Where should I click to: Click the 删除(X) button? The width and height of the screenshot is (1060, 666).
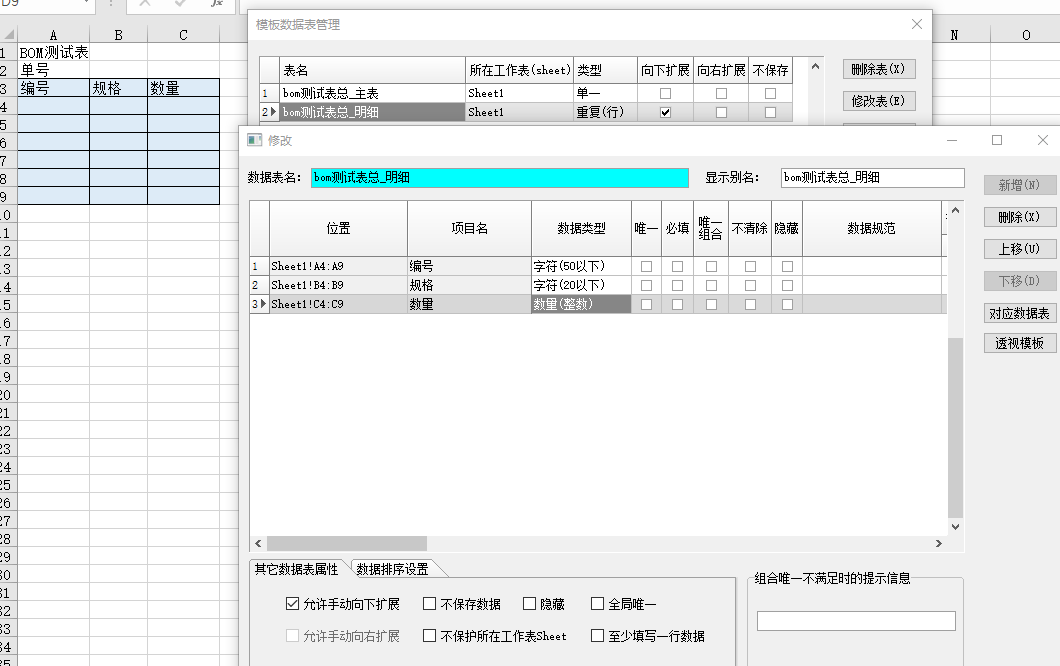coord(1019,217)
